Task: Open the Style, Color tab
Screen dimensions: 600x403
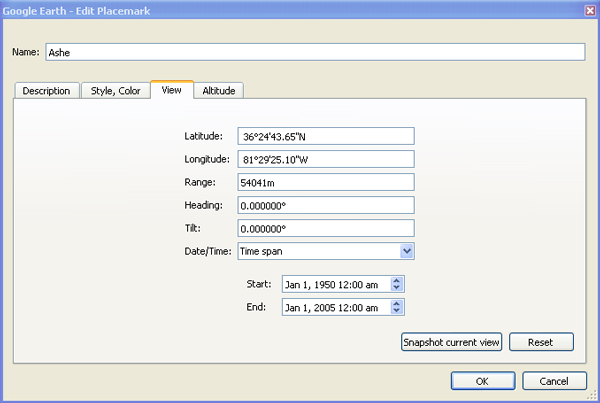Action: 116,91
